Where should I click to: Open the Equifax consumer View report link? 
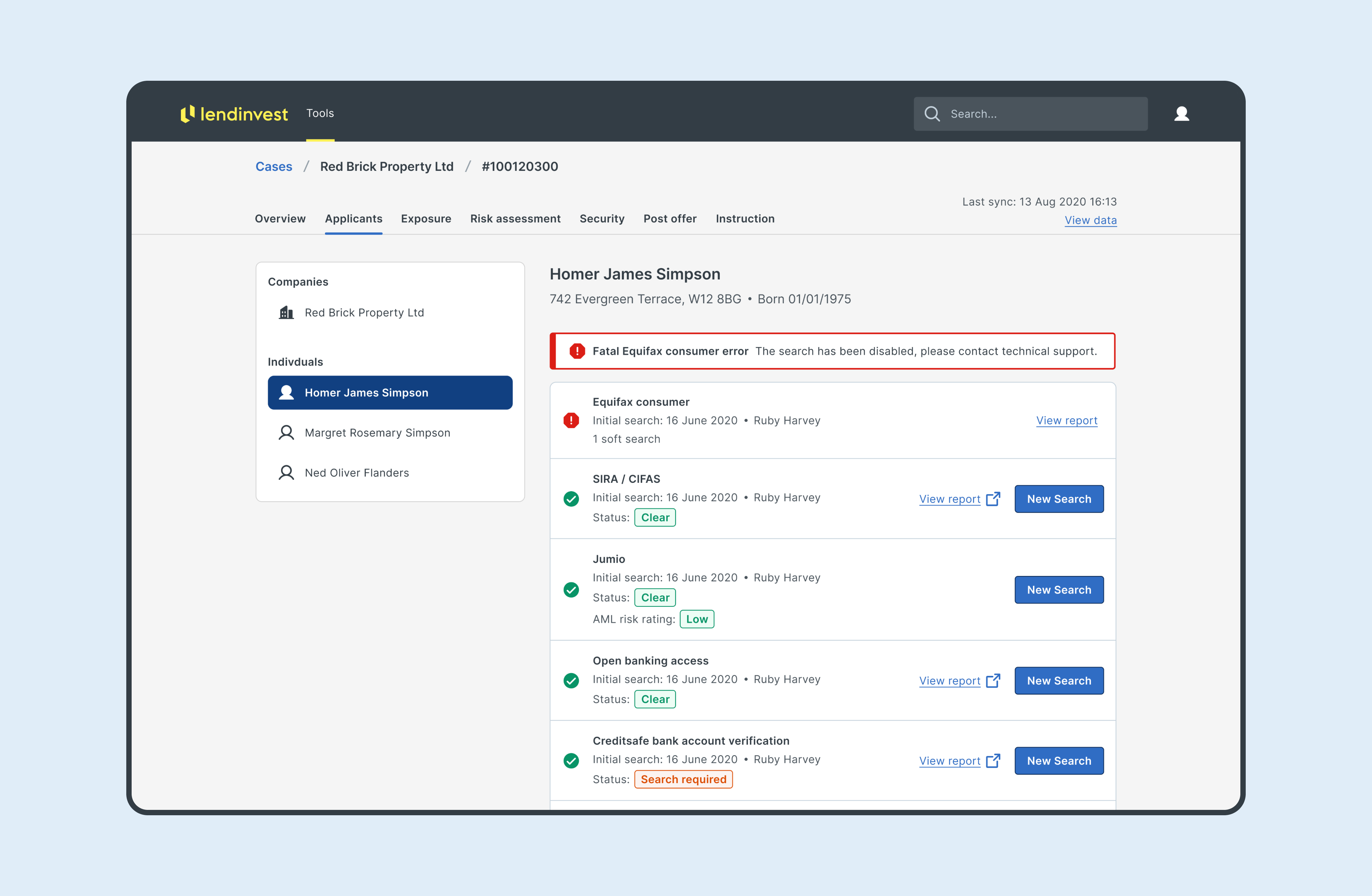1066,420
